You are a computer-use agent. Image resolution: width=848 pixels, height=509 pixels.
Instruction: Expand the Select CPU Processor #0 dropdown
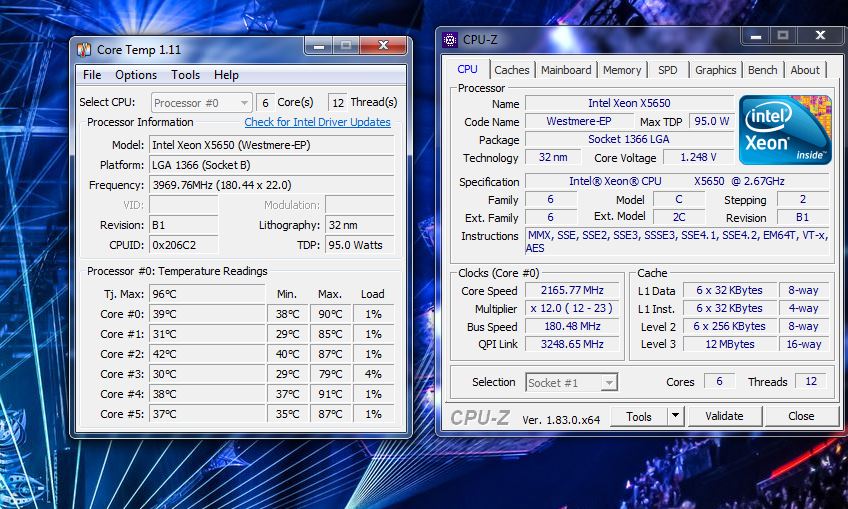[201, 103]
